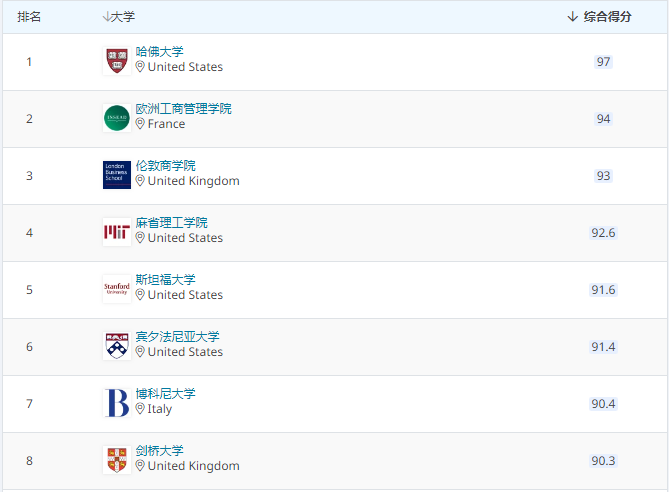Image resolution: width=669 pixels, height=492 pixels.
Task: Click rank number 7 in Bocconi row
Action: [x=29, y=404]
